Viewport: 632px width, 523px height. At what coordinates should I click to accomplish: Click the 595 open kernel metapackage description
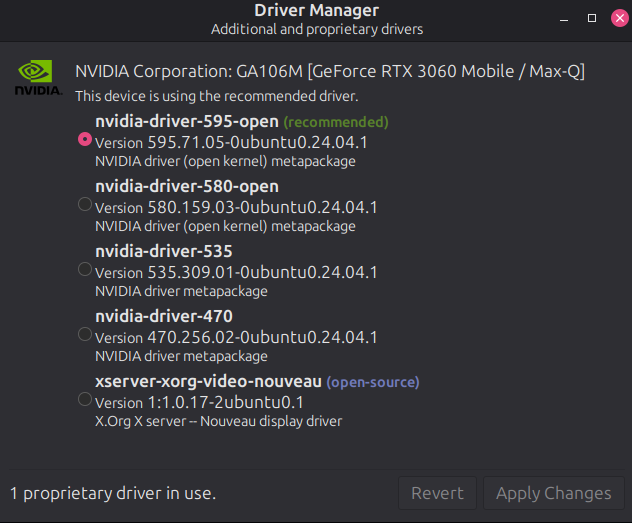[225, 162]
